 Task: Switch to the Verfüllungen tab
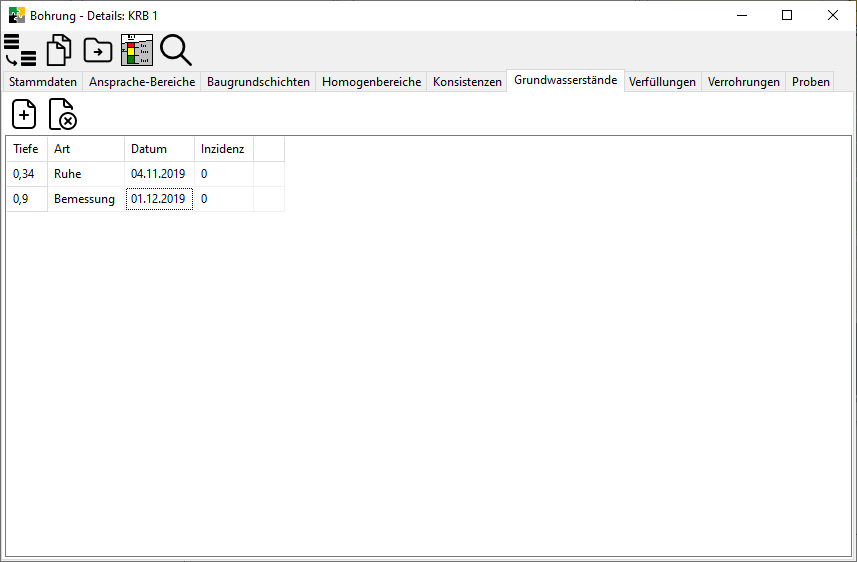662,82
